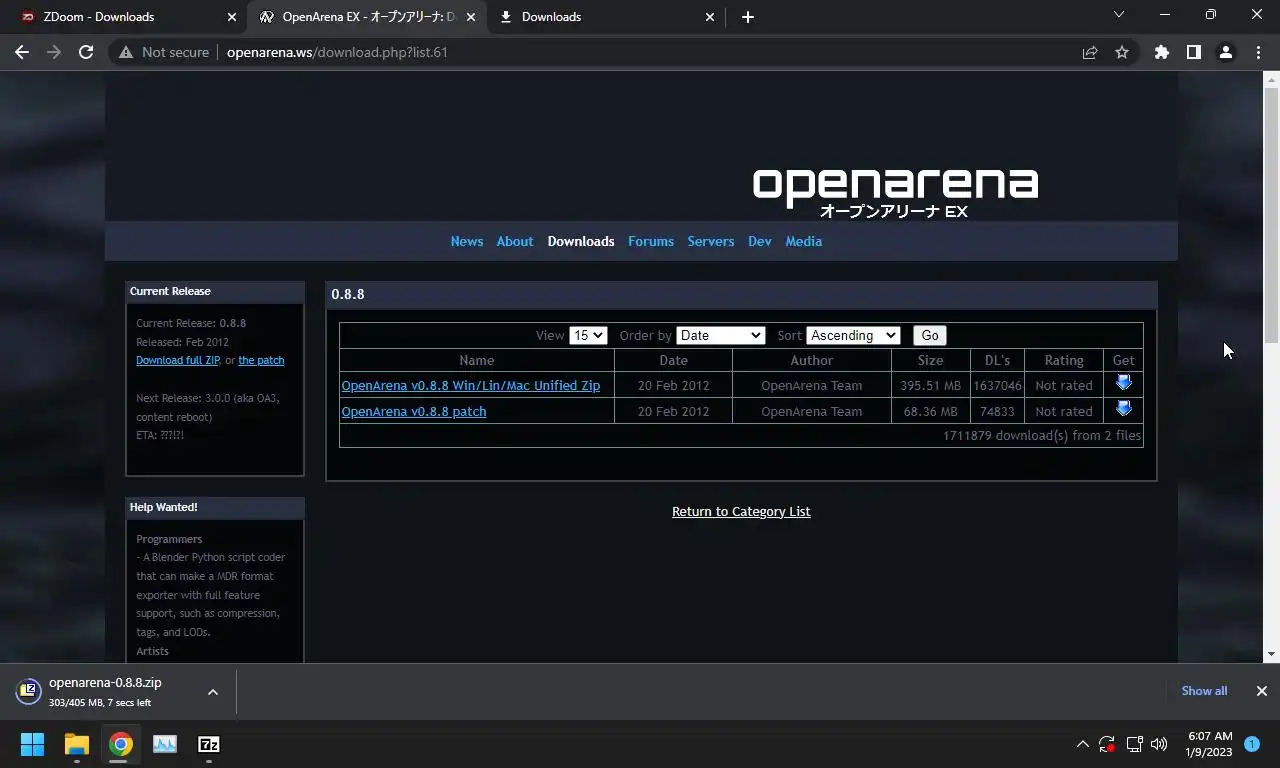Close the OpenArena EX tab
Viewport: 1280px width, 768px height.
471,17
